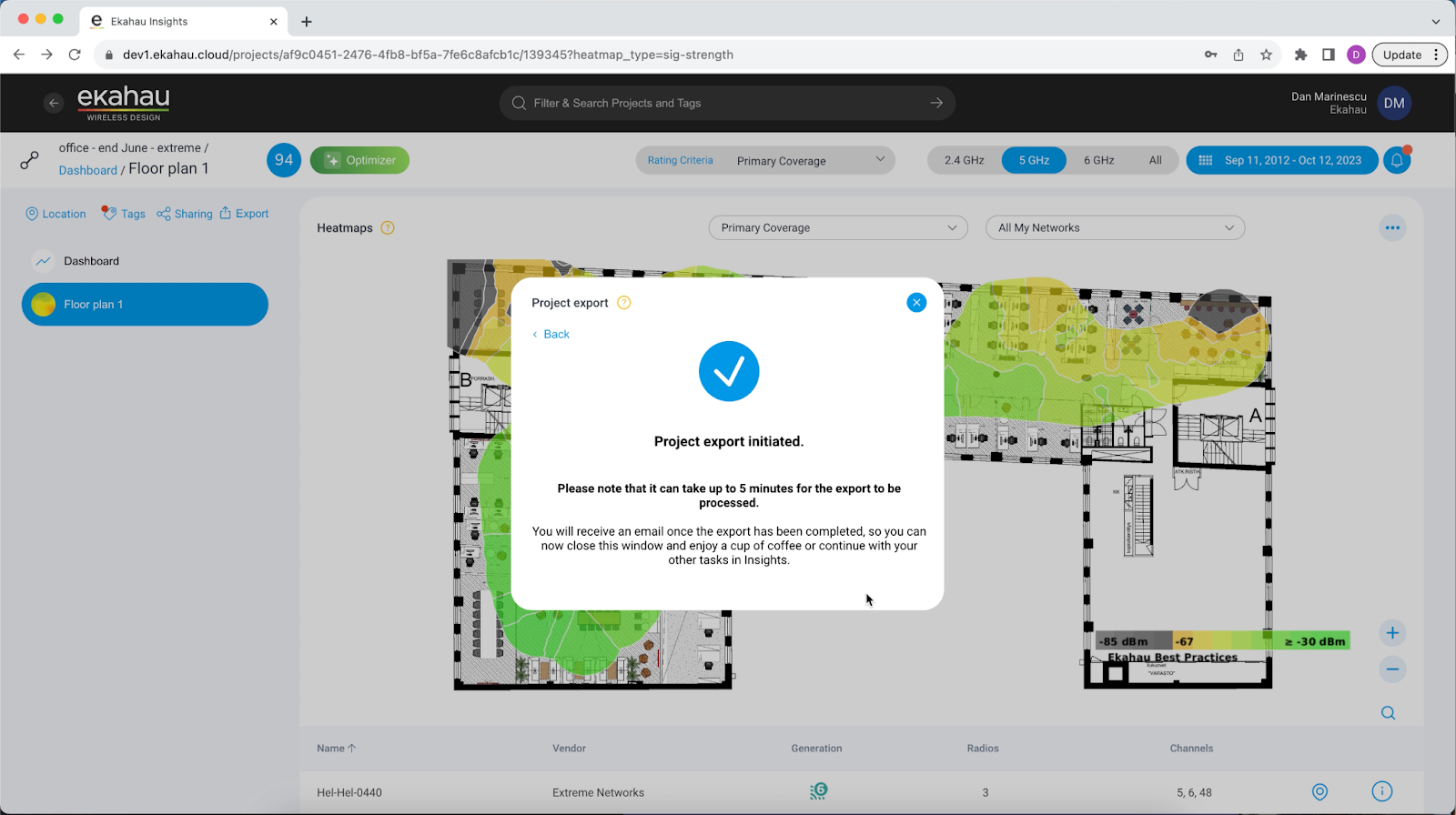Go to the Dashboard breadcrumb link
Screen dimensions: 1456x815
click(x=87, y=170)
